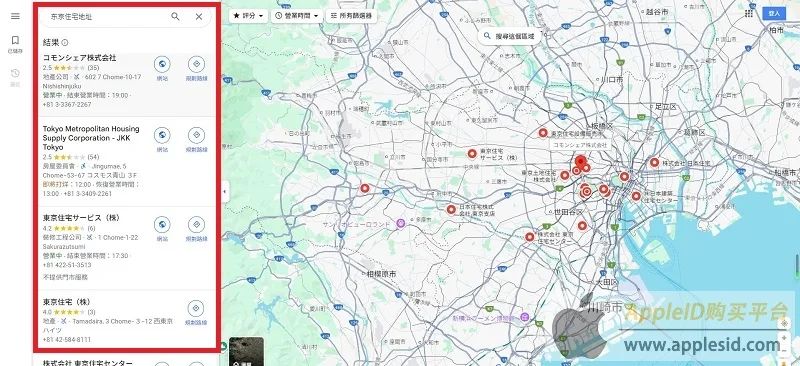The width and height of the screenshot is (800, 366).
Task: Click the 搜尋這個區域 search this area button
Action: pos(509,36)
